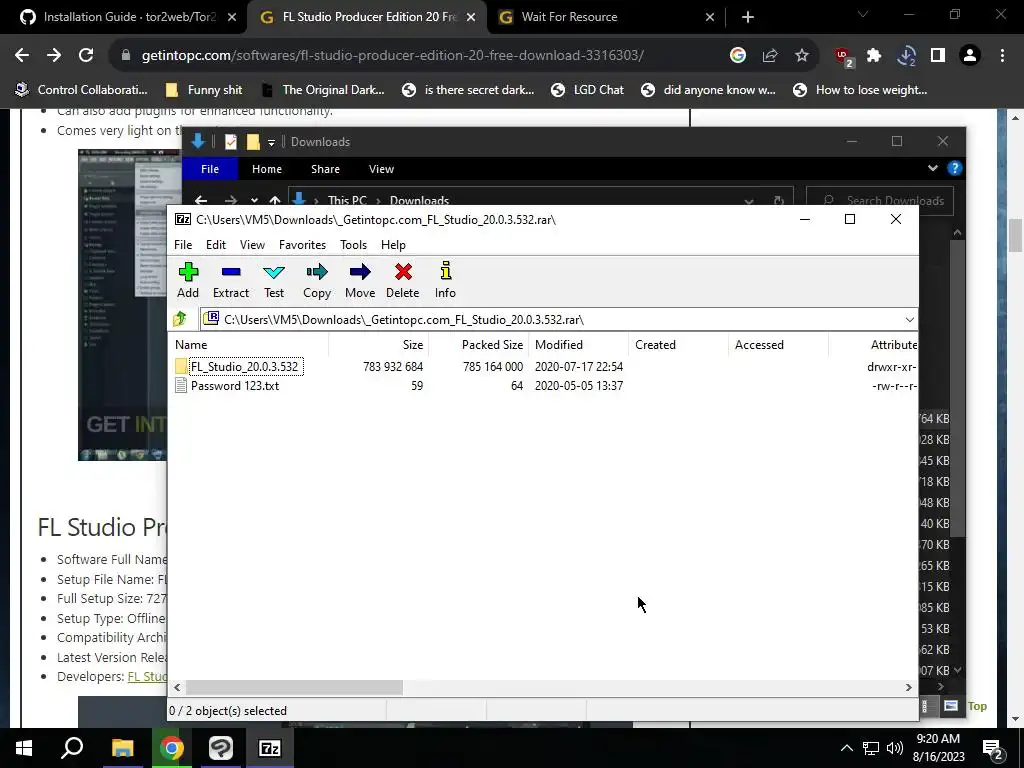Select the Copy toolbar icon

pyautogui.click(x=317, y=281)
